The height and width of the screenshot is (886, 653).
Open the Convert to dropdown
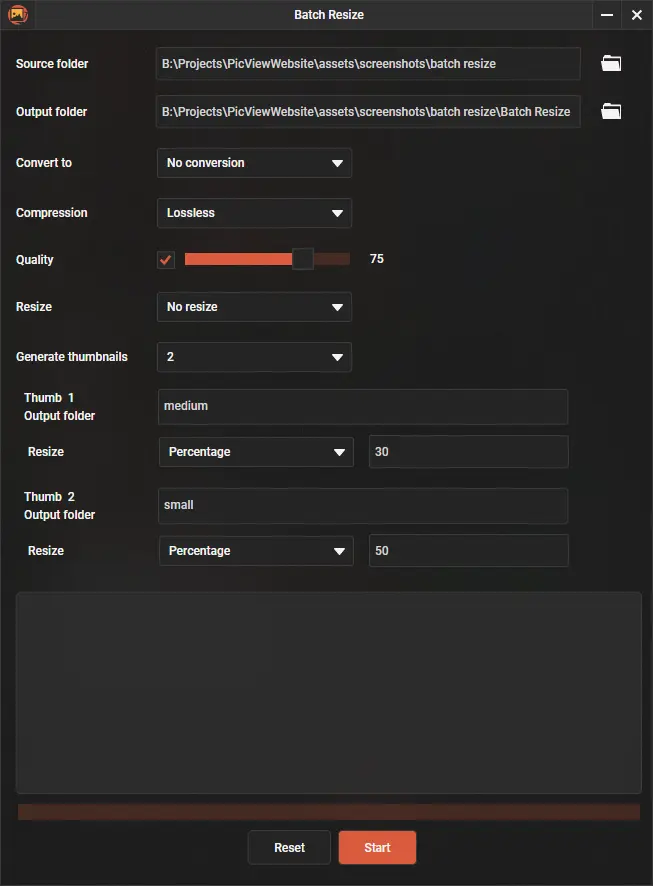point(254,163)
